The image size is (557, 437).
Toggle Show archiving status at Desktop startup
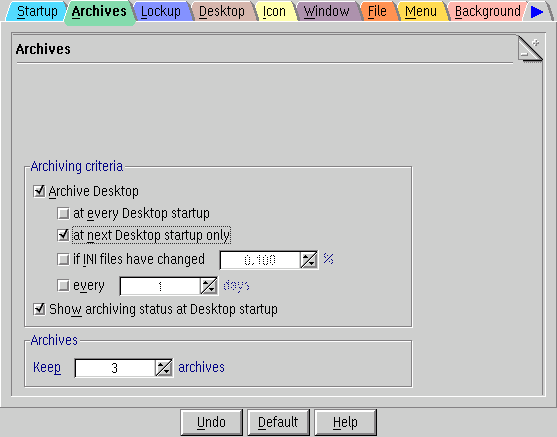(x=39, y=309)
